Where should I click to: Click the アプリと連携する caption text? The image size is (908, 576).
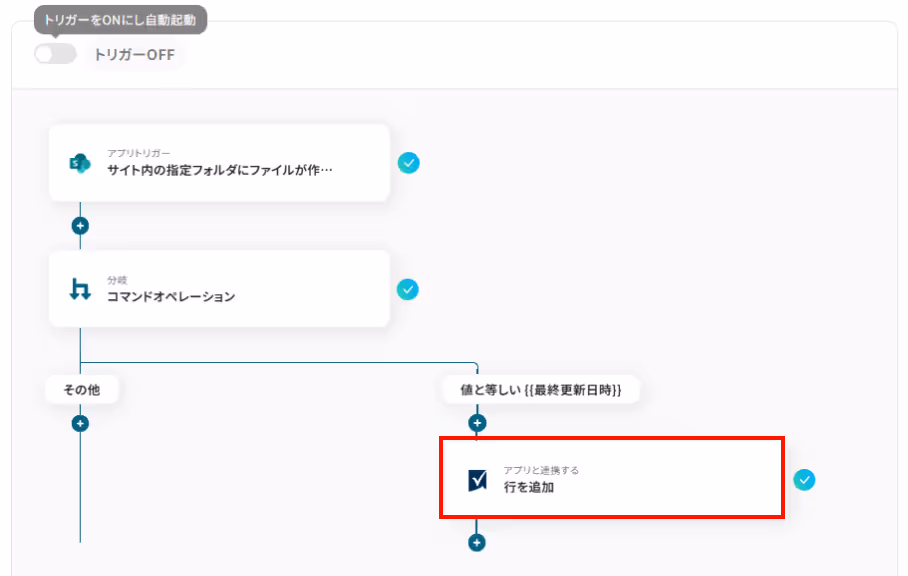[541, 470]
